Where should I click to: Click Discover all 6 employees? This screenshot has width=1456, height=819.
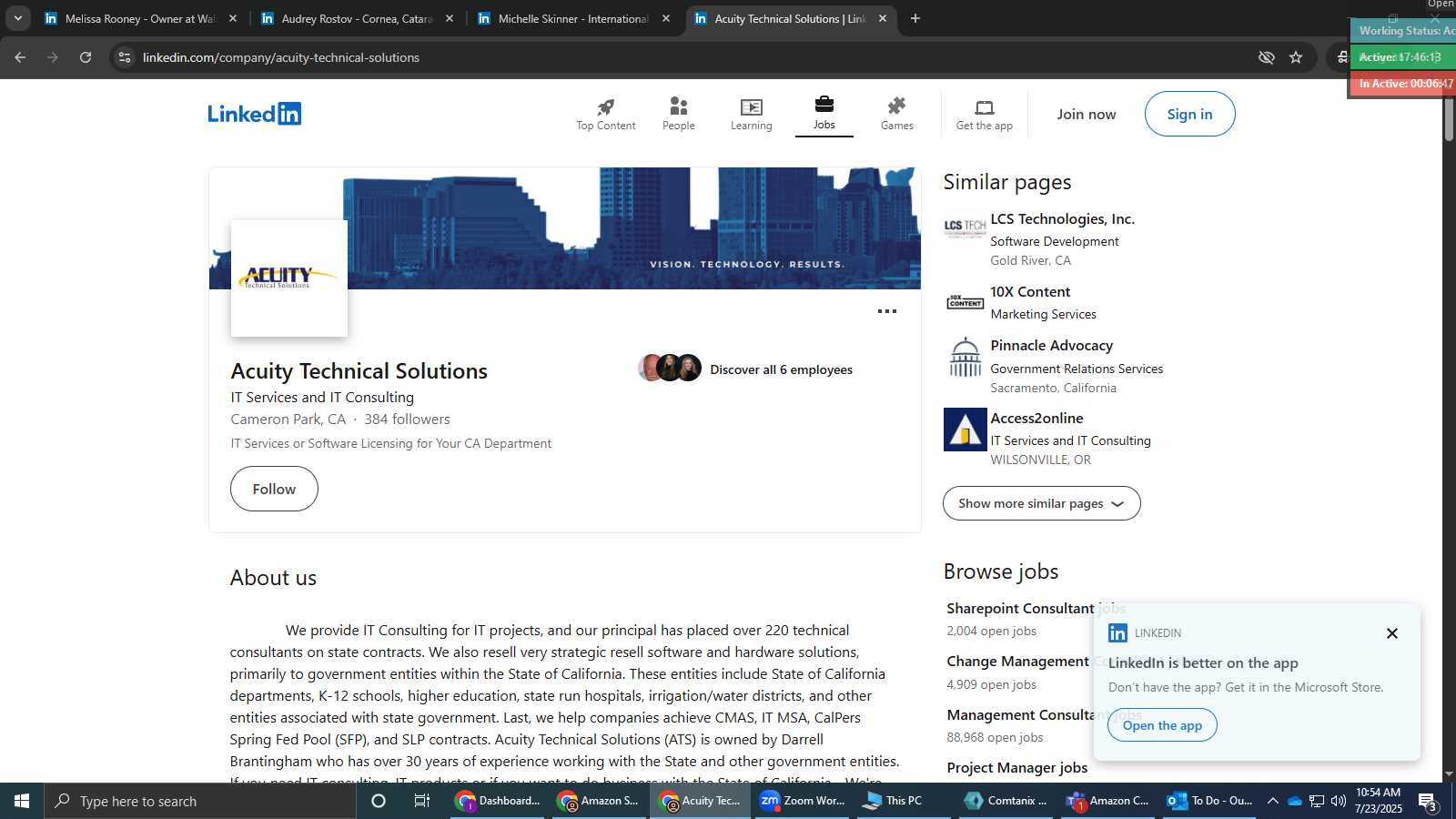(x=781, y=369)
